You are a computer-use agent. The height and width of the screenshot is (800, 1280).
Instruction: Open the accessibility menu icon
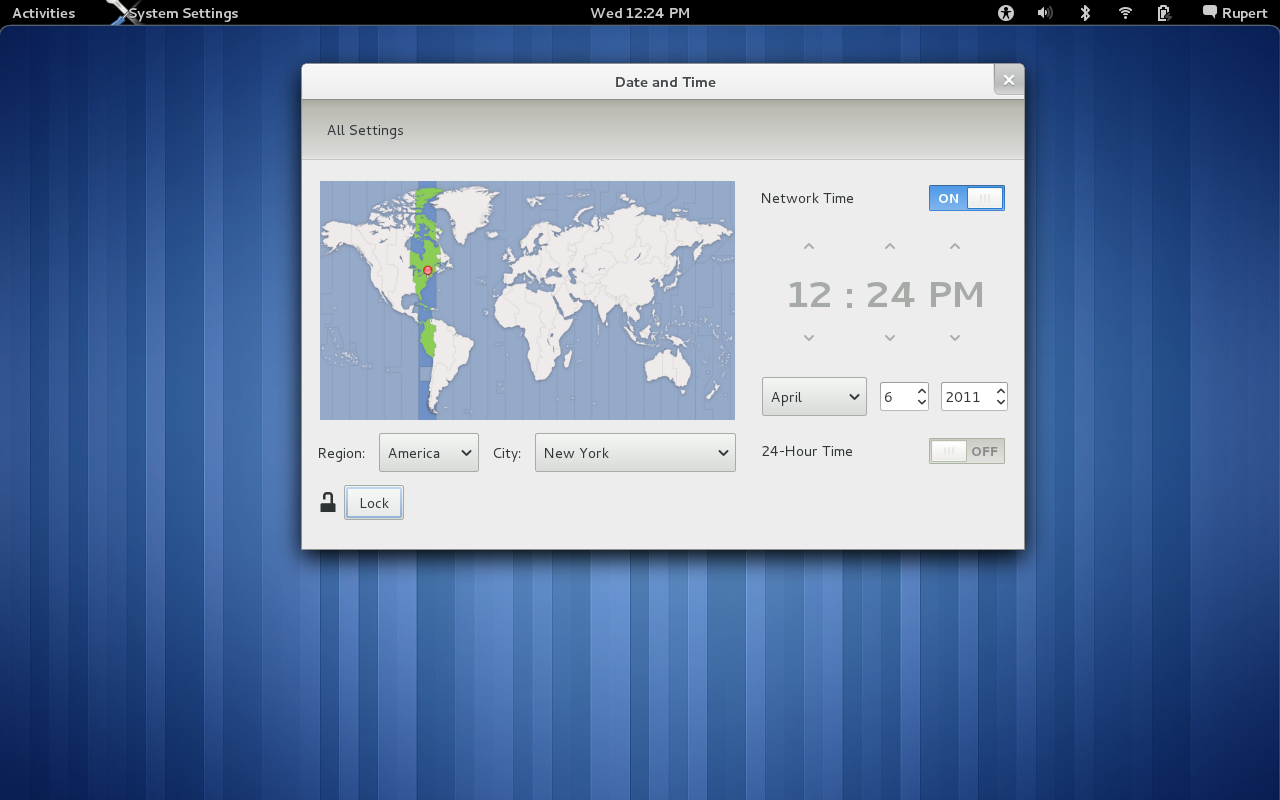click(1006, 13)
